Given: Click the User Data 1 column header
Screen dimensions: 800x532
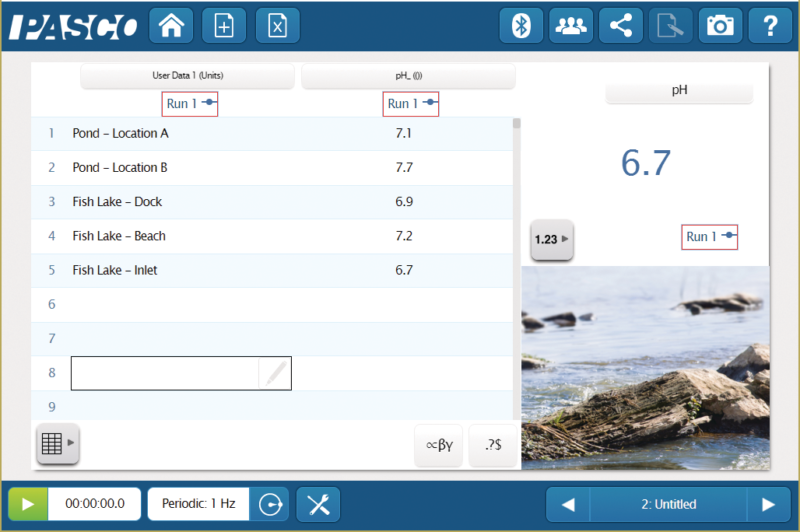Looking at the screenshot, I should coord(187,76).
